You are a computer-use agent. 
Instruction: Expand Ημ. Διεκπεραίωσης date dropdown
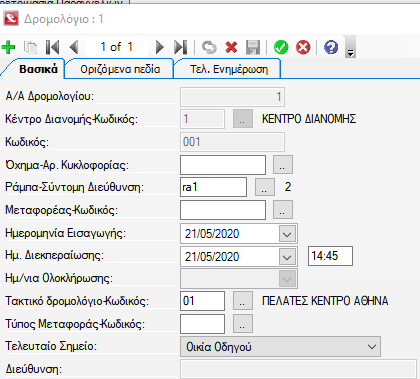[x=287, y=257]
